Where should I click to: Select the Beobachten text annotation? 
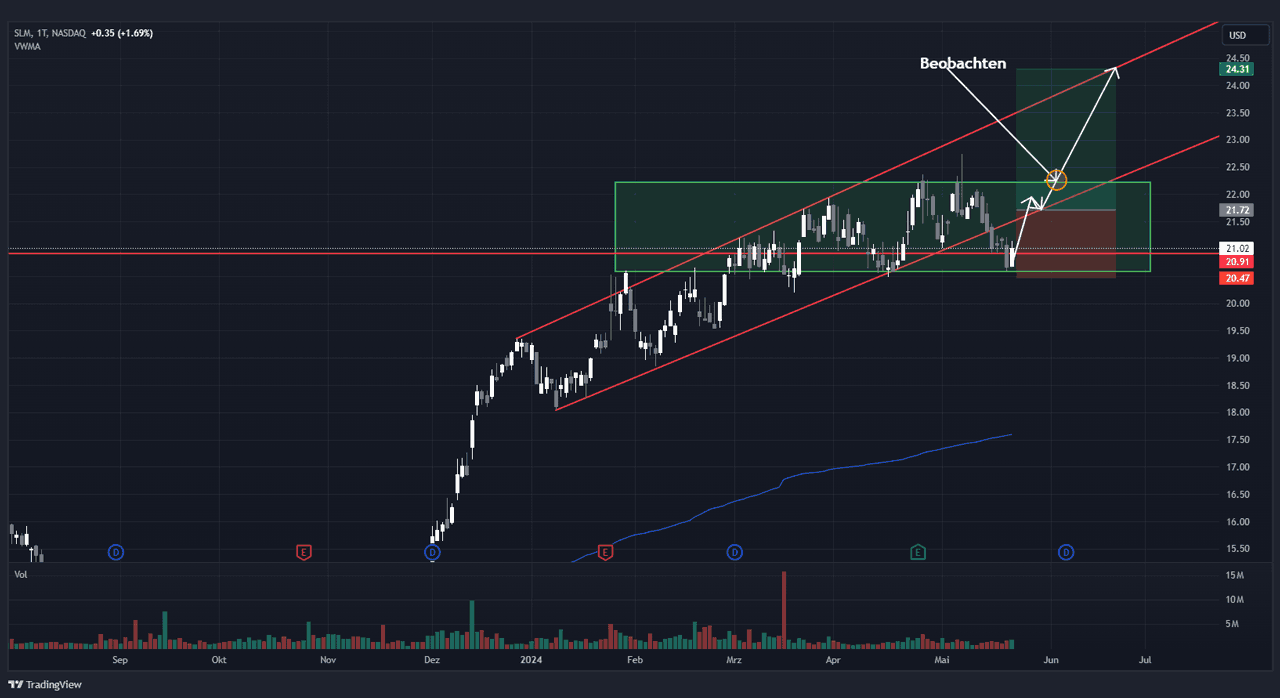pos(963,63)
